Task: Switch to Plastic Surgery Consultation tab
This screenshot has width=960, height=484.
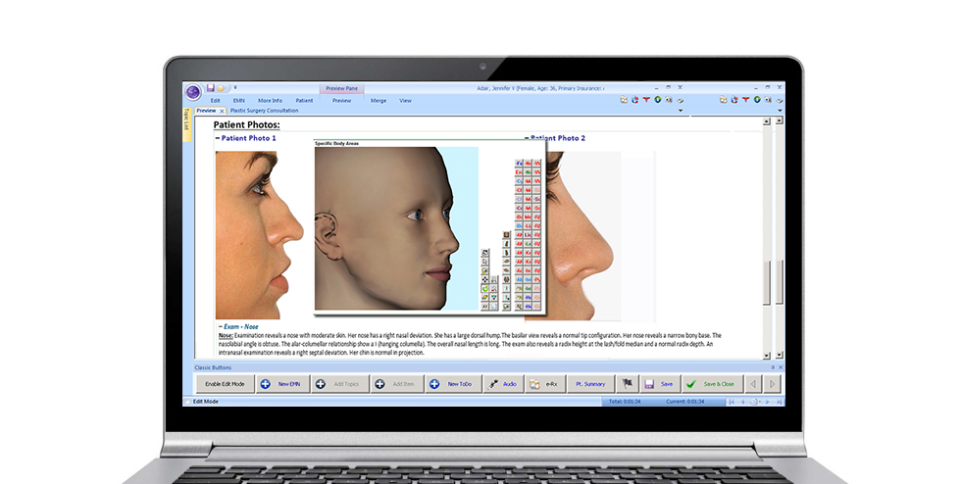Action: [263, 110]
